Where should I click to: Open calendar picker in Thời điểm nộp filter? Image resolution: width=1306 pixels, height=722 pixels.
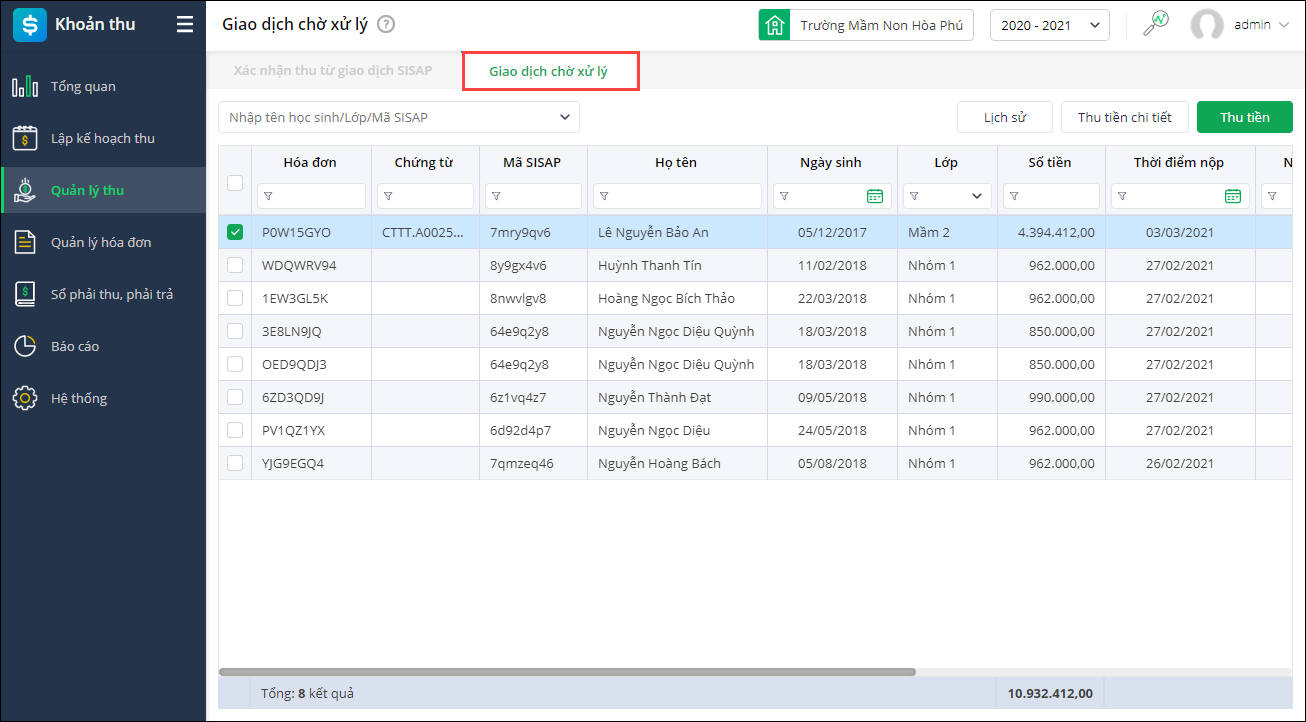(1233, 196)
